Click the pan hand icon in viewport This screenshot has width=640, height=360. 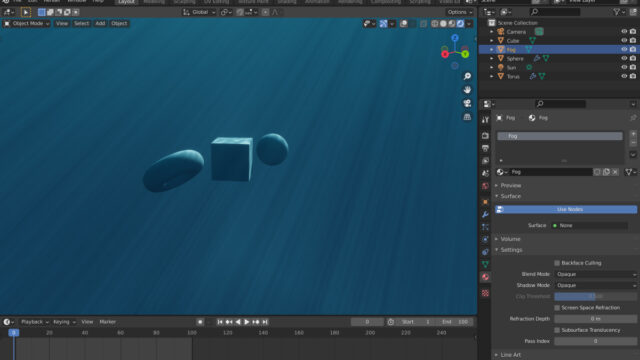(467, 90)
